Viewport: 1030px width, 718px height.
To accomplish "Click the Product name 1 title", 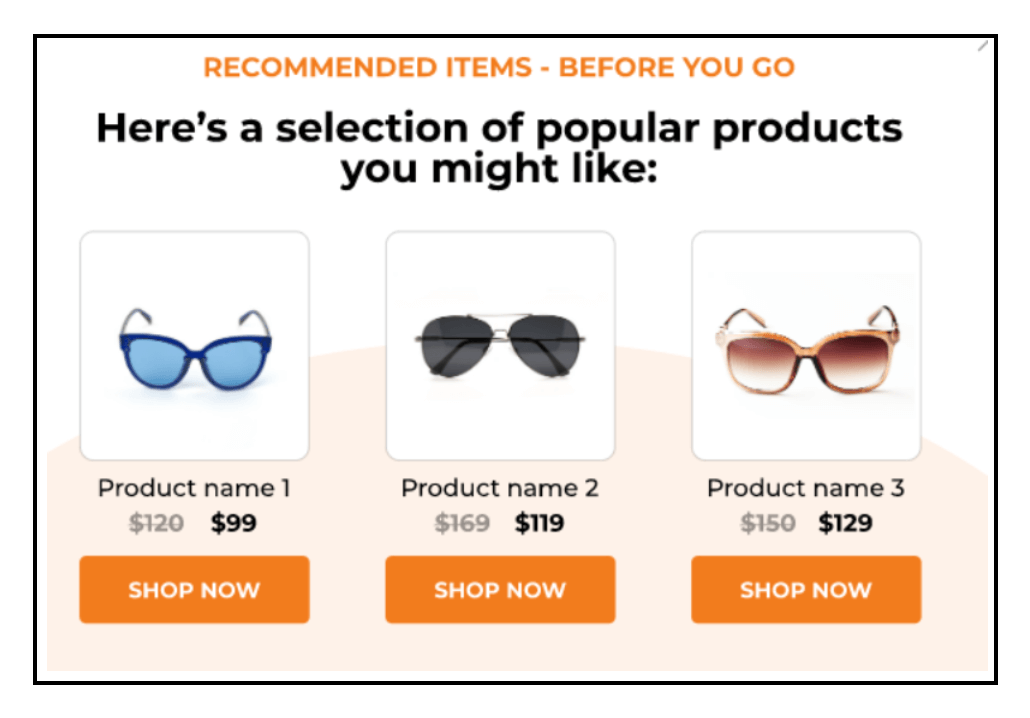I will point(194,488).
